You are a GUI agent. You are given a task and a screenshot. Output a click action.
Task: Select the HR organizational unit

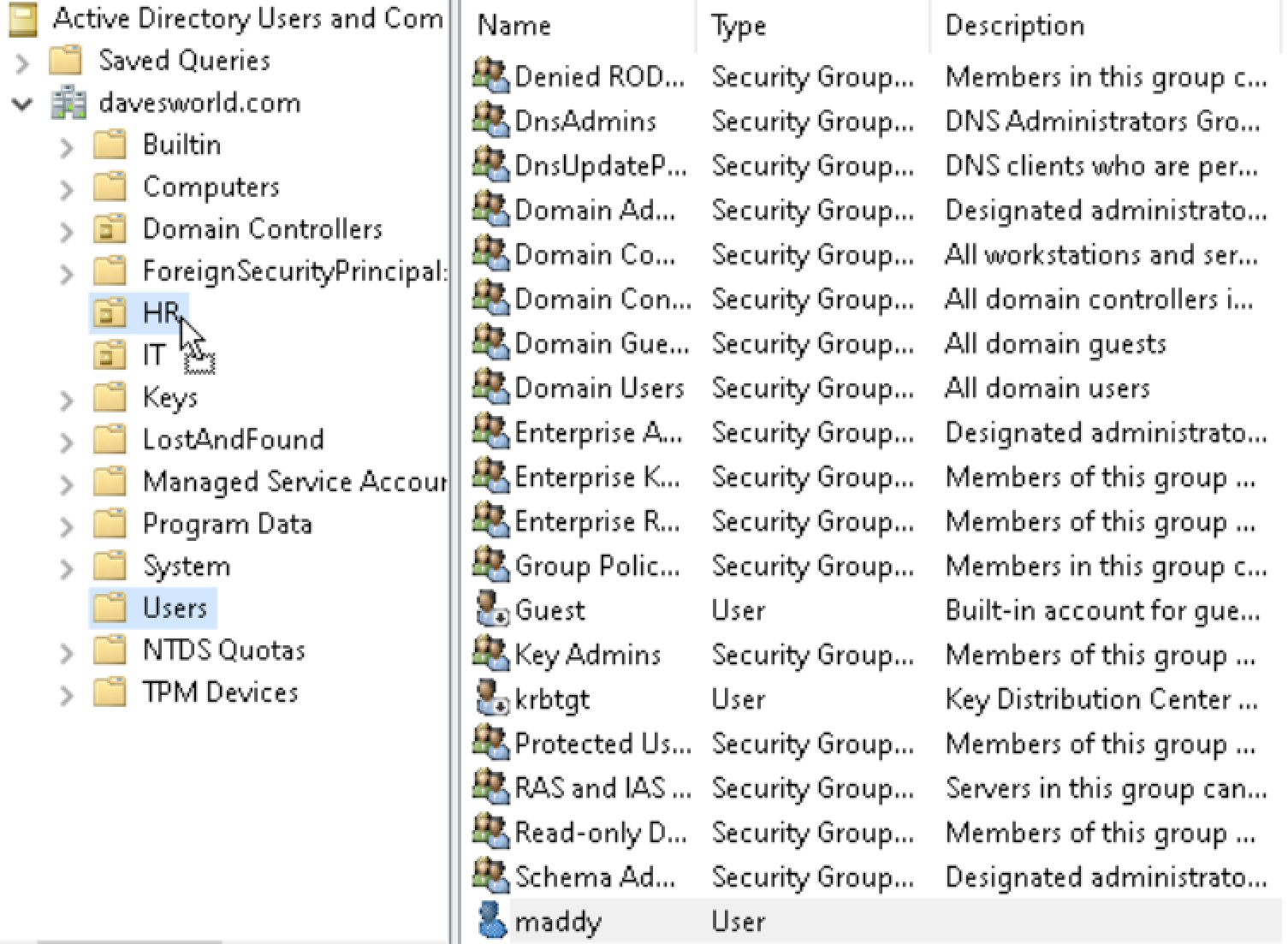point(161,313)
